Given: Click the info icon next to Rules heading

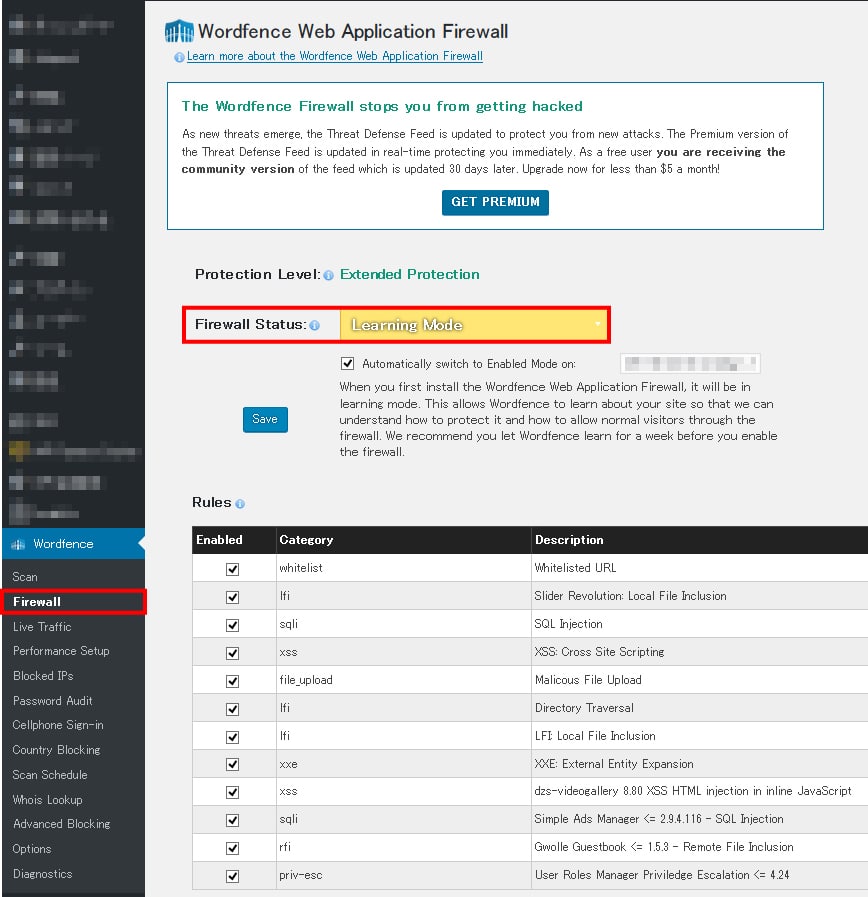Looking at the screenshot, I should [240, 503].
